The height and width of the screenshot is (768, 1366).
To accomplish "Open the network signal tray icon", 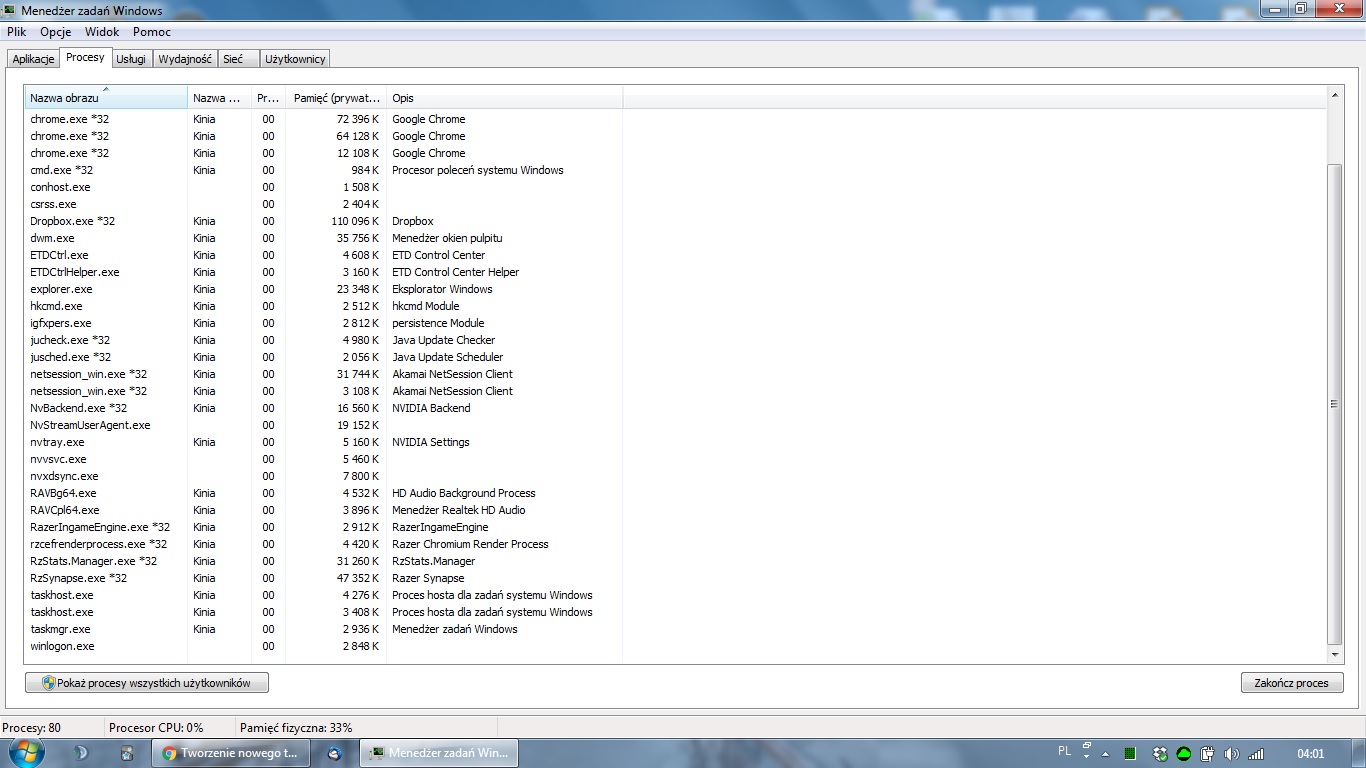I will (x=1256, y=754).
